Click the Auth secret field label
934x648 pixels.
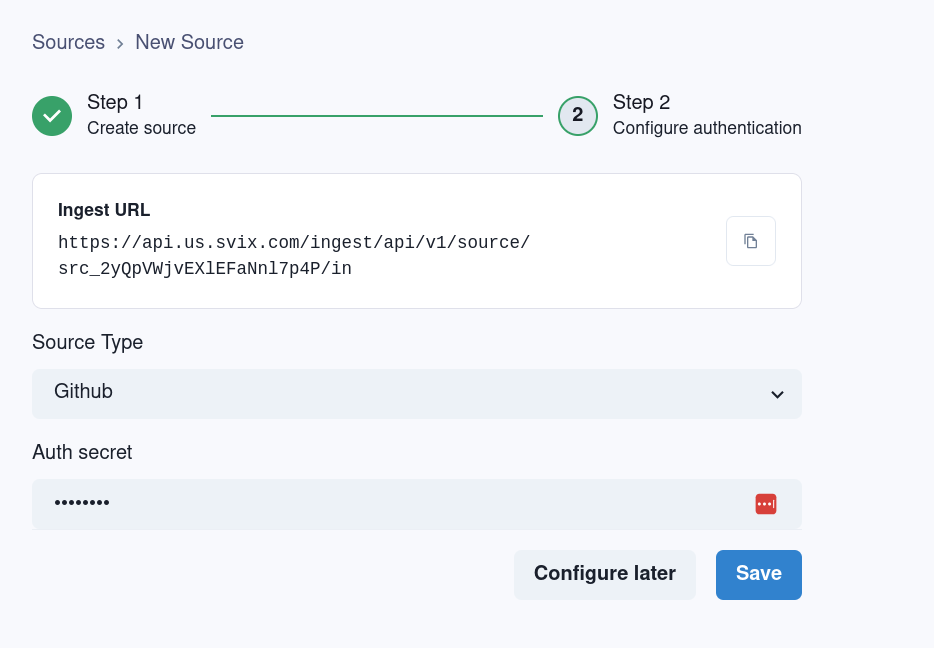pos(82,452)
